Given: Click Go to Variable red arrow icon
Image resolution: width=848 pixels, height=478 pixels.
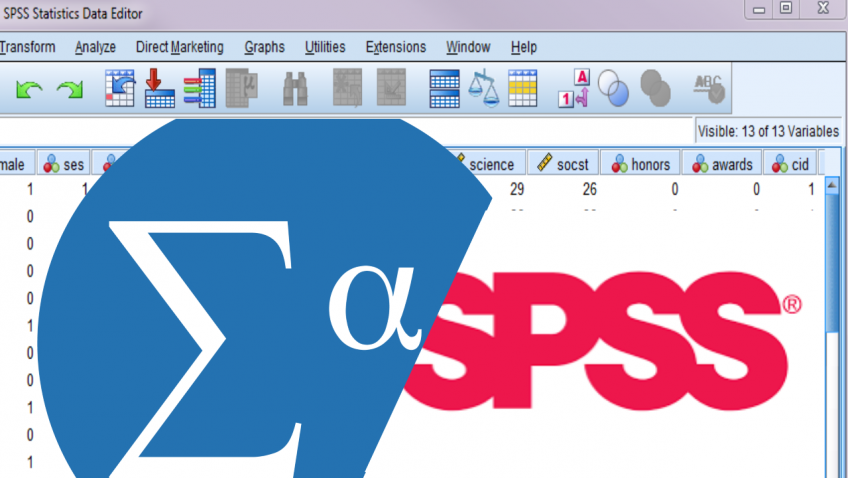Looking at the screenshot, I should point(160,88).
